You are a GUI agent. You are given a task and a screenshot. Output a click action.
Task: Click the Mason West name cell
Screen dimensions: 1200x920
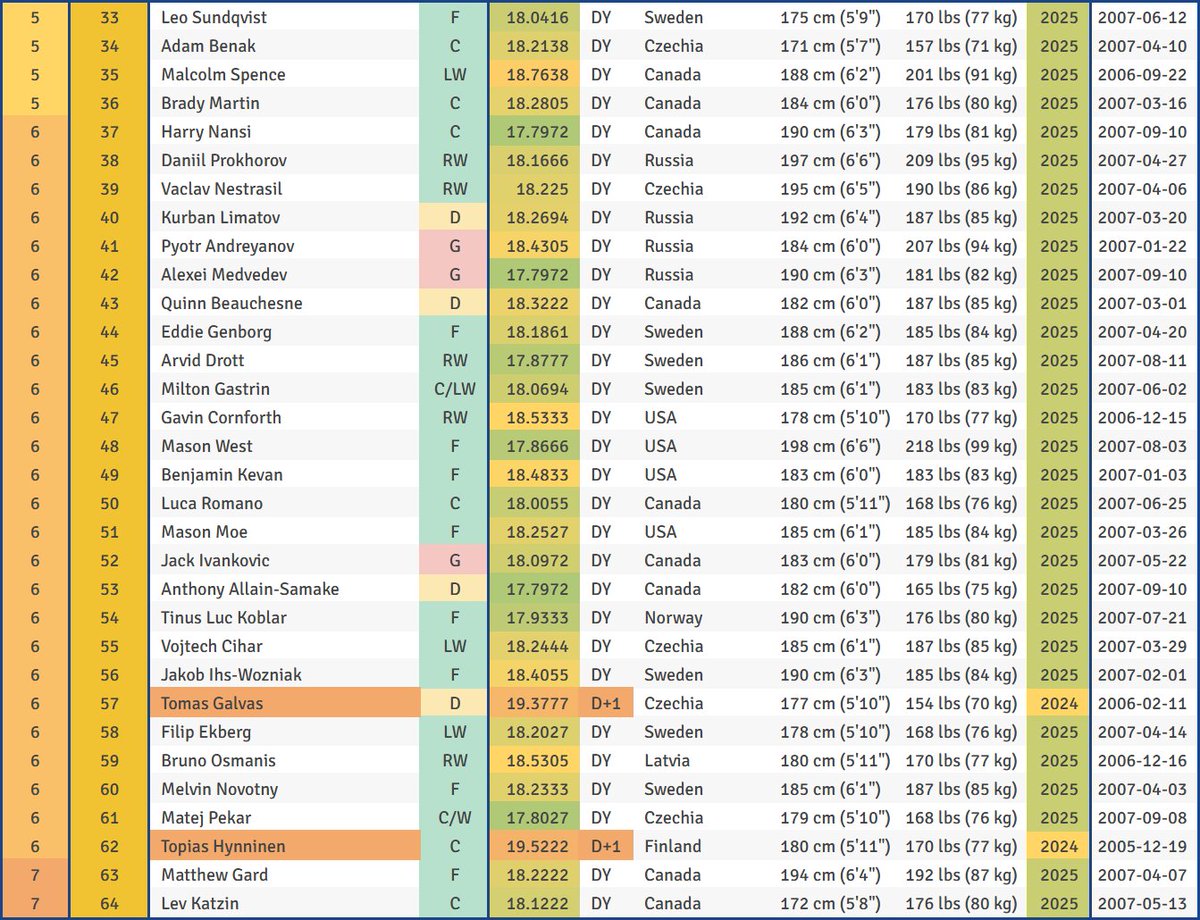pyautogui.click(x=284, y=446)
